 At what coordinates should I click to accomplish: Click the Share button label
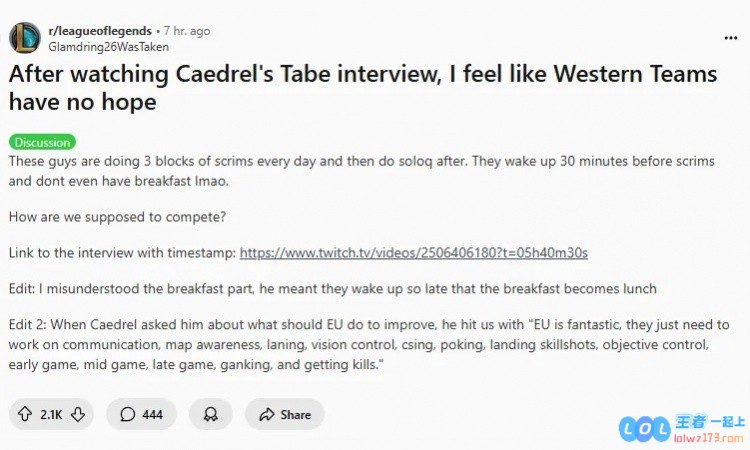(x=296, y=415)
